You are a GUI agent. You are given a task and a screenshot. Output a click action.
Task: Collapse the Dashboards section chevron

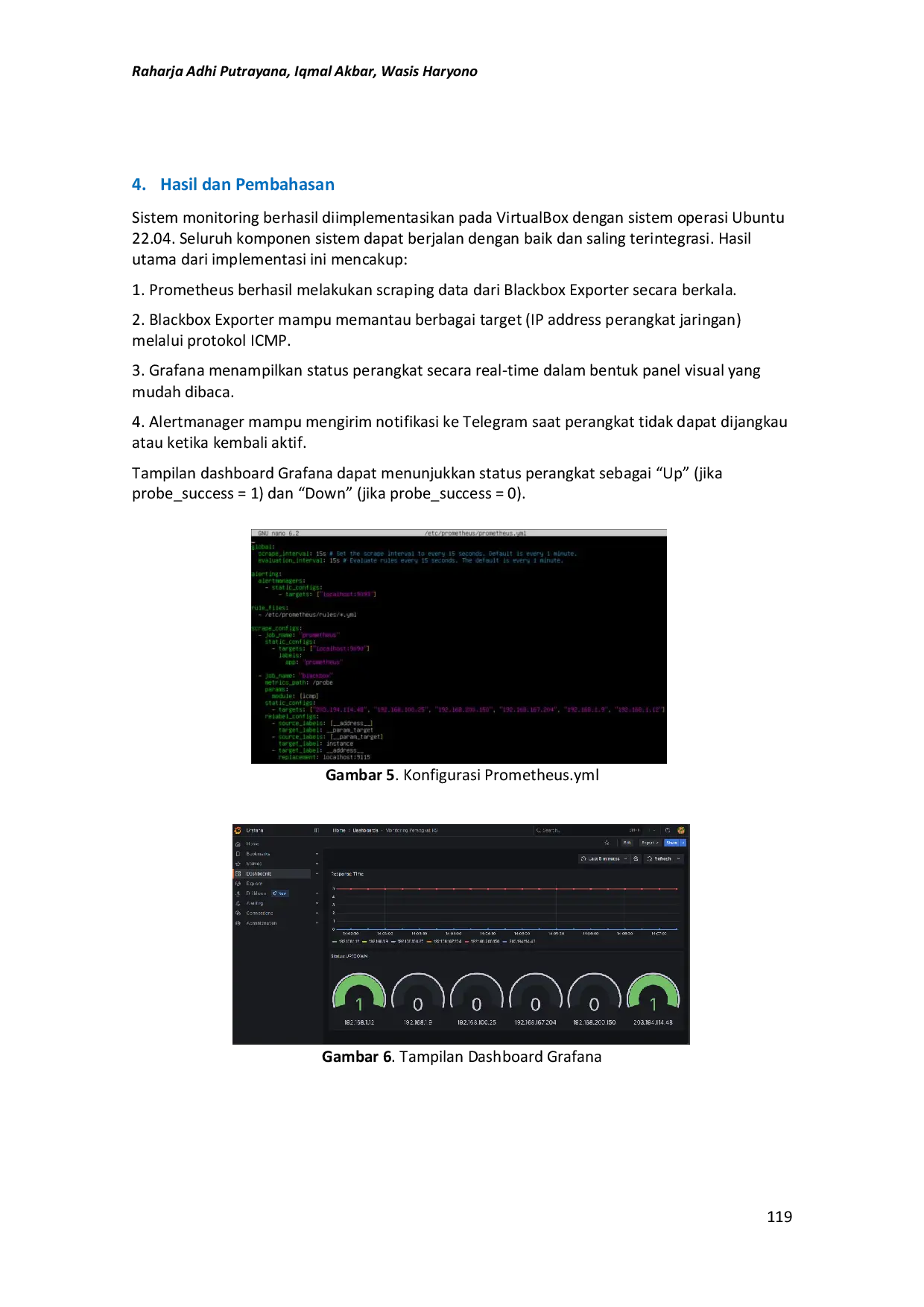(x=317, y=873)
